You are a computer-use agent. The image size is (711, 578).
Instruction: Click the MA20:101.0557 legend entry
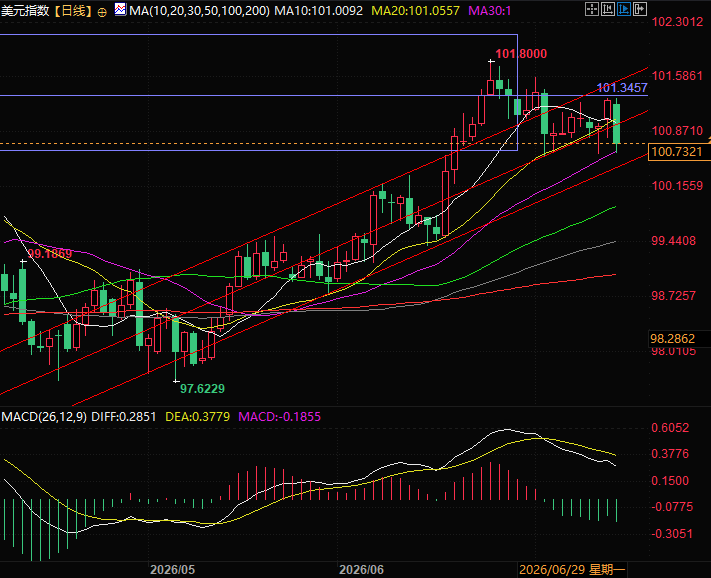[x=415, y=11]
